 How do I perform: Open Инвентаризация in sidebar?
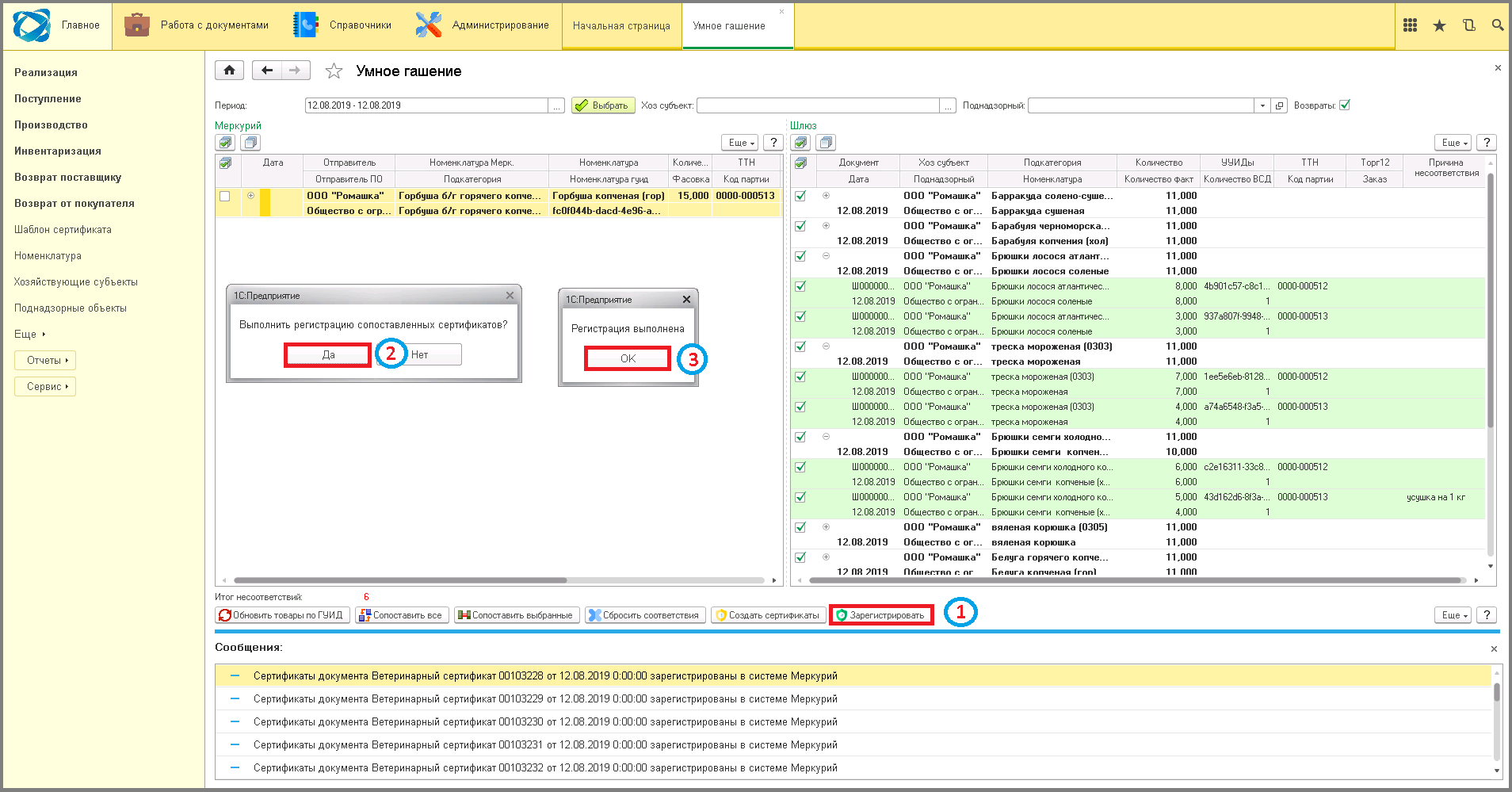(x=58, y=151)
